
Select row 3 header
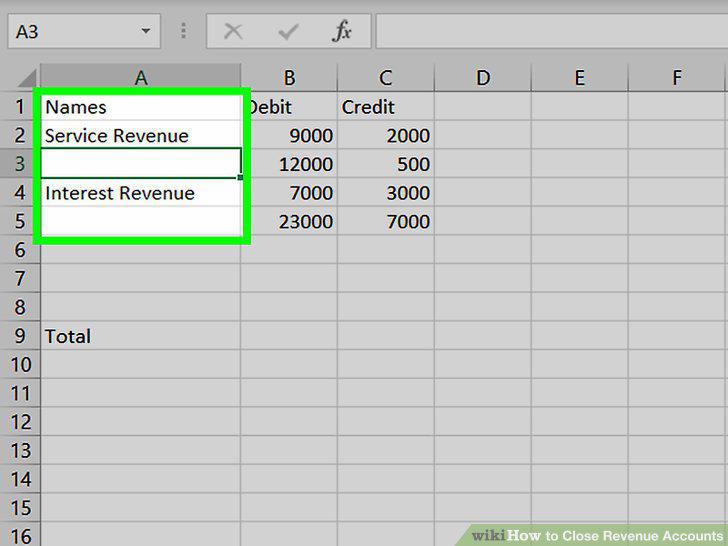tap(20, 163)
